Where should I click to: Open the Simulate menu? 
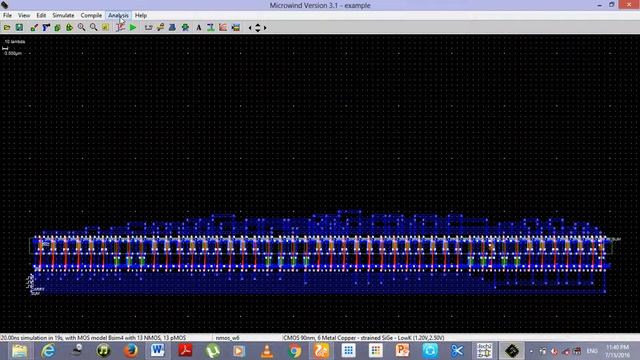[x=63, y=15]
